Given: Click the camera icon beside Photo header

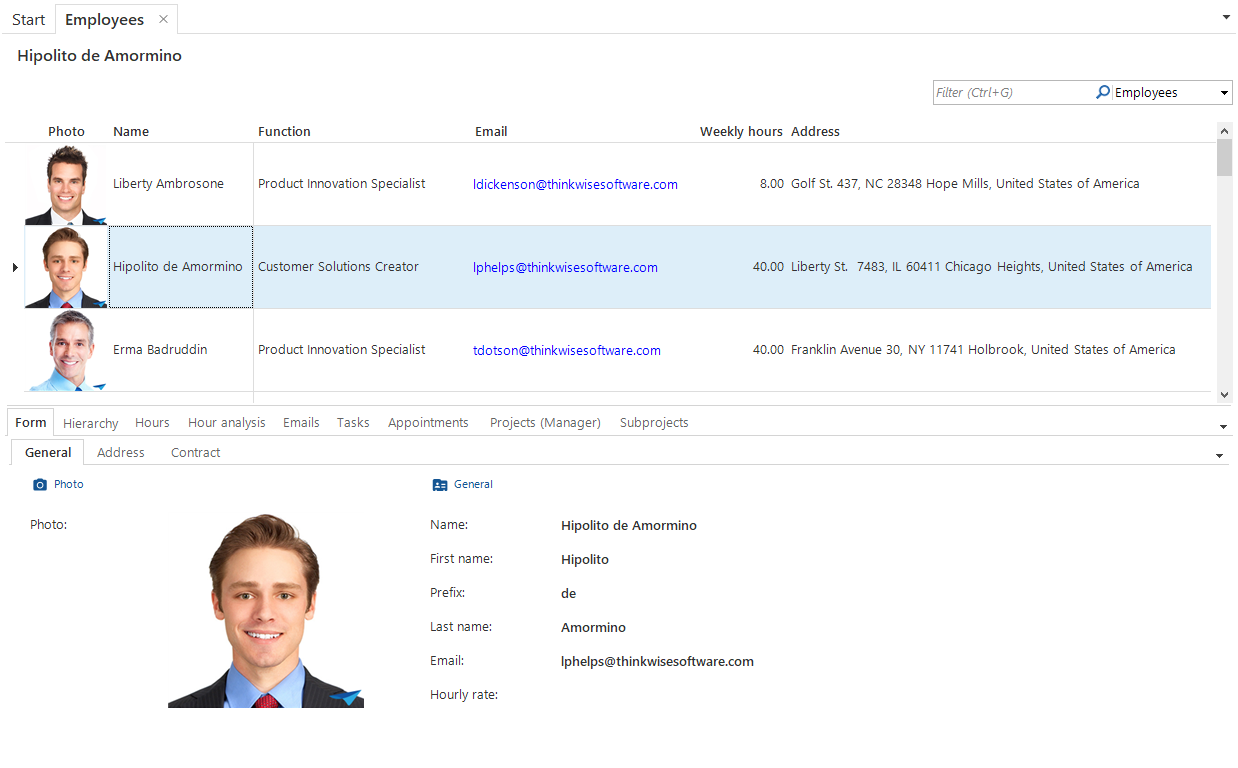Looking at the screenshot, I should coord(40,485).
